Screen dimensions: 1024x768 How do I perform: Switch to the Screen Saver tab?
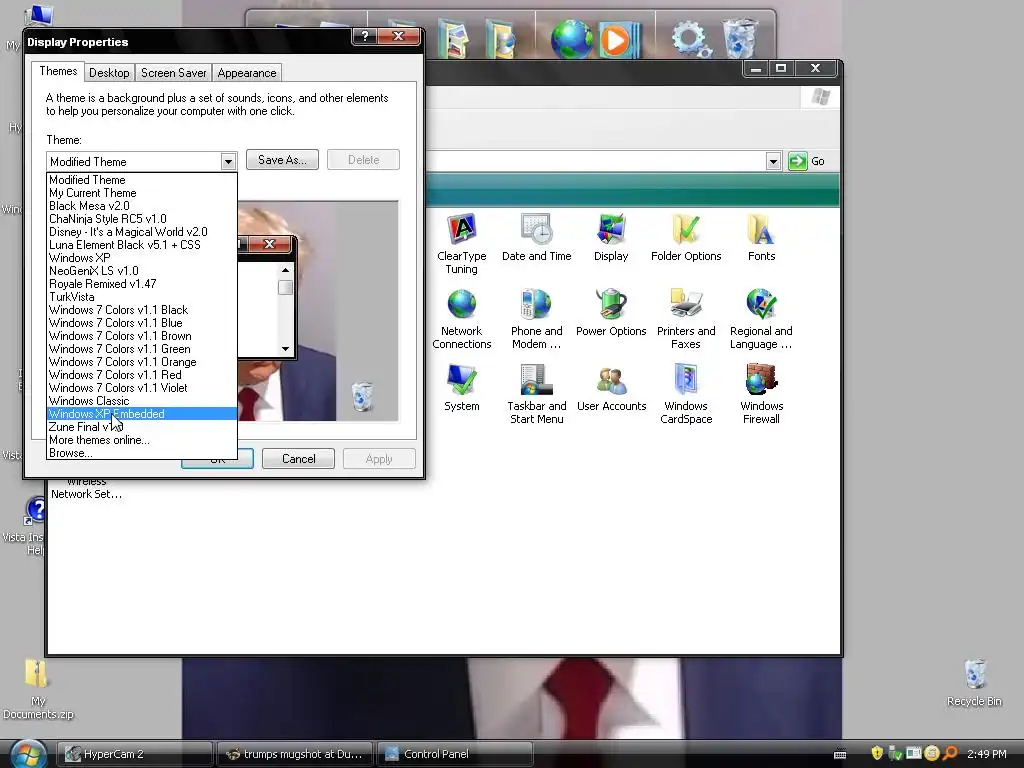click(174, 72)
